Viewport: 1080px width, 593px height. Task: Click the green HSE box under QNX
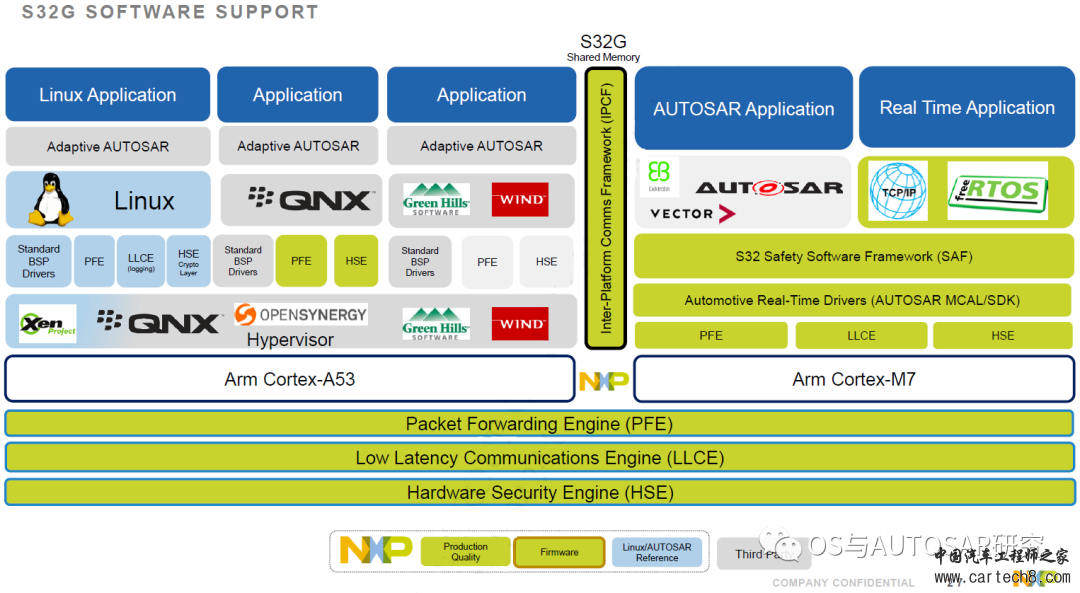pyautogui.click(x=356, y=261)
